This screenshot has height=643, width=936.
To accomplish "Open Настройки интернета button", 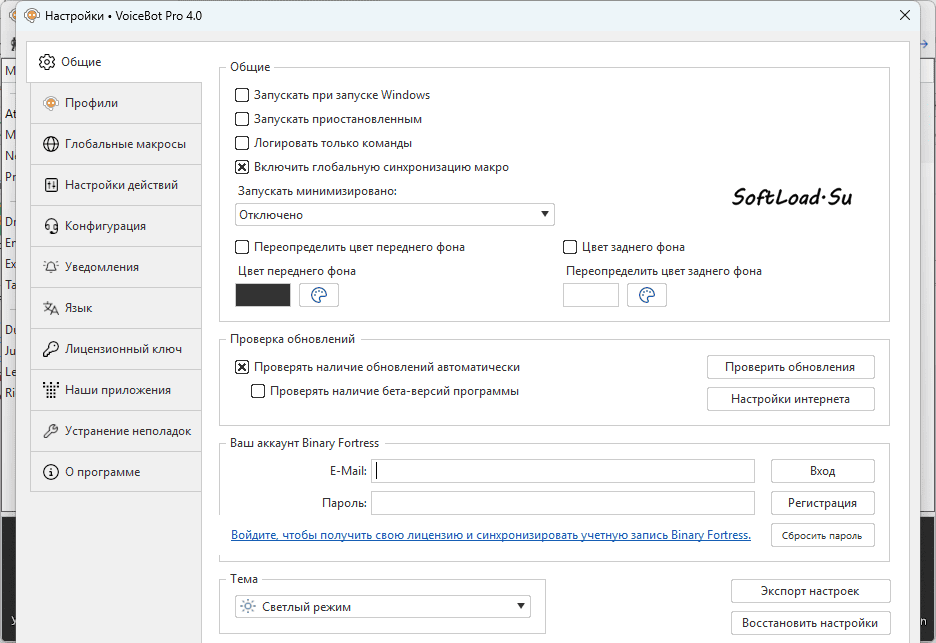I will [790, 399].
